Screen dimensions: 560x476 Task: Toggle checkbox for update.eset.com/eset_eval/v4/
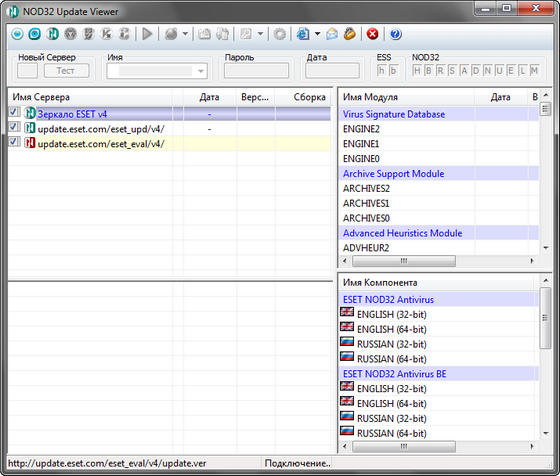click(x=14, y=142)
